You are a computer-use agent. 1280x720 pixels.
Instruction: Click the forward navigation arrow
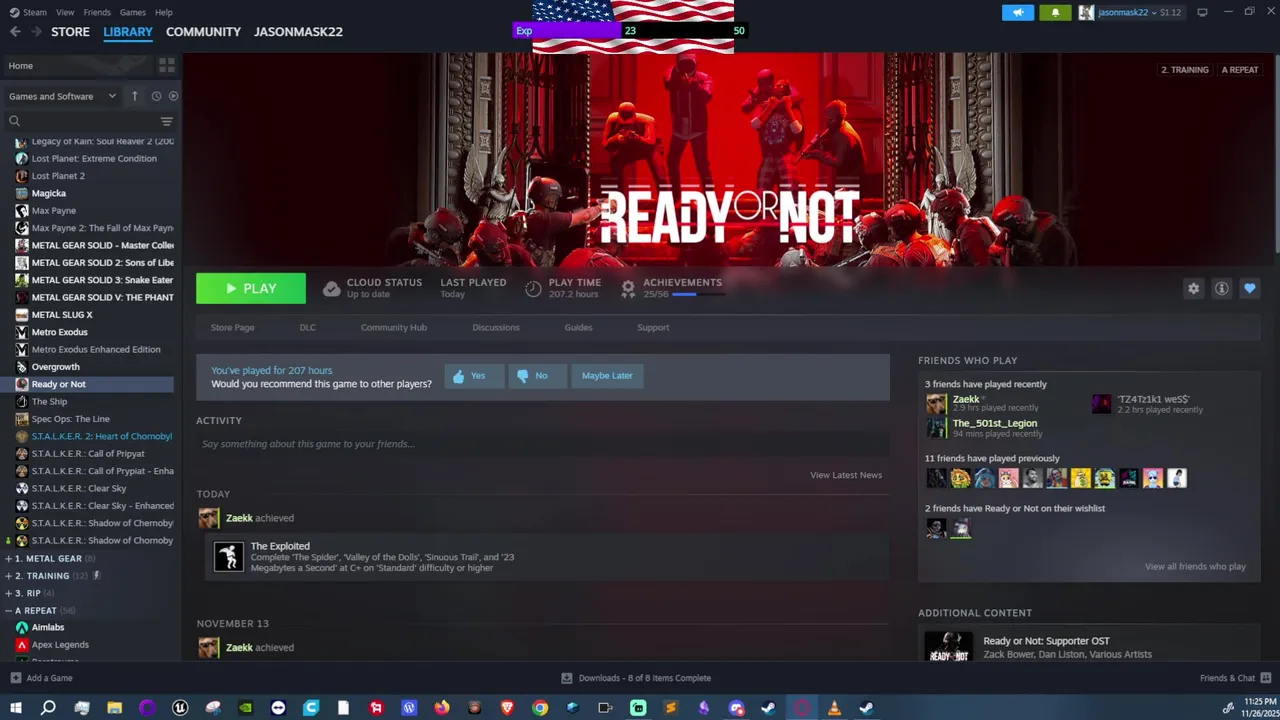[36, 32]
